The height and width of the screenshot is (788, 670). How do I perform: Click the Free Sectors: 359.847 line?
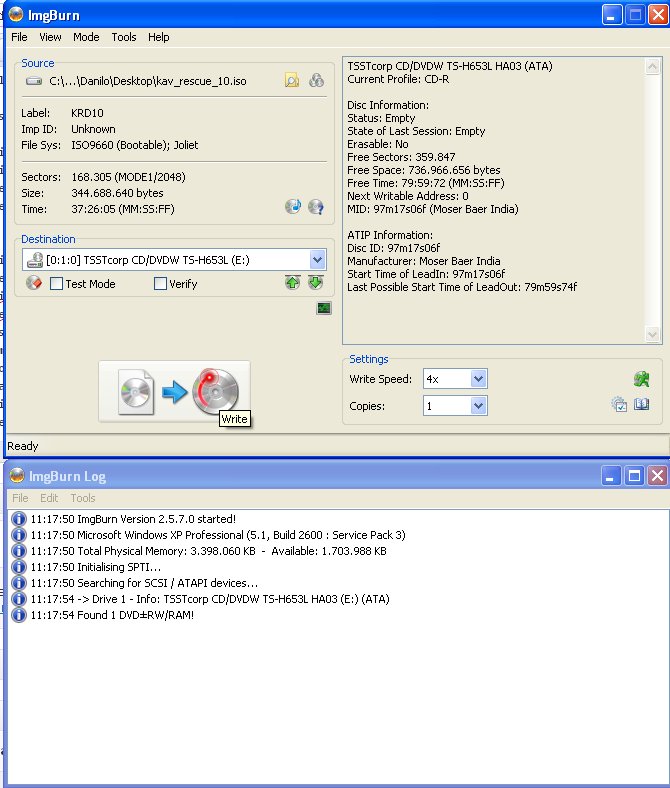coord(401,157)
